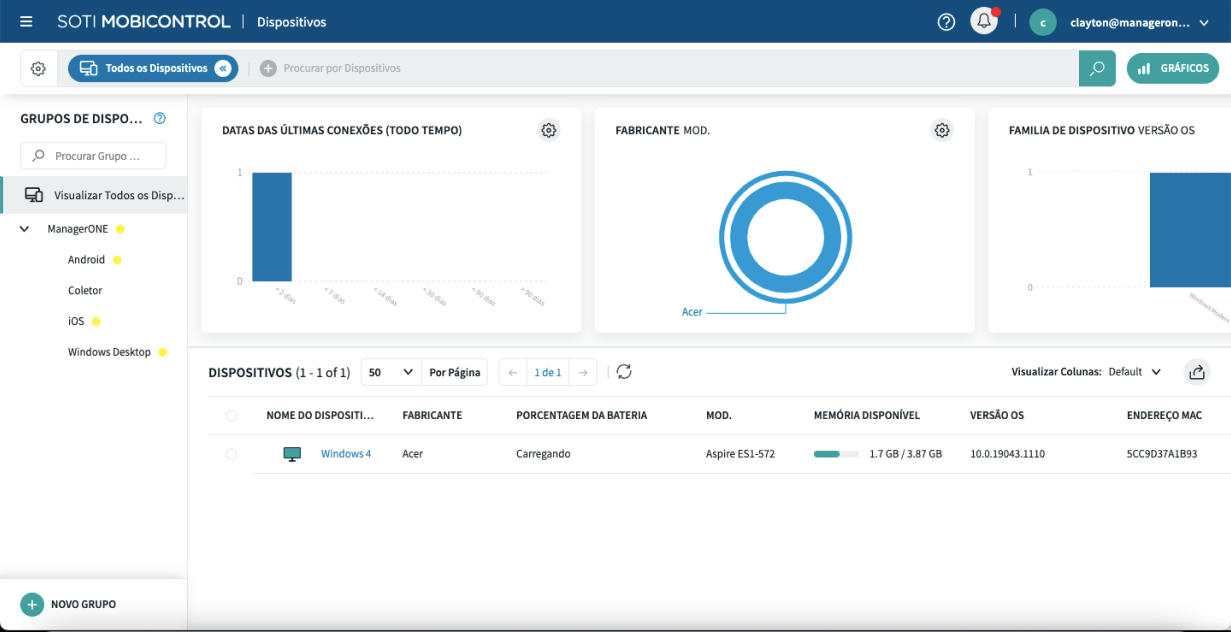The height and width of the screenshot is (632, 1231).
Task: Sort by Fabricante column header
Action: click(432, 415)
